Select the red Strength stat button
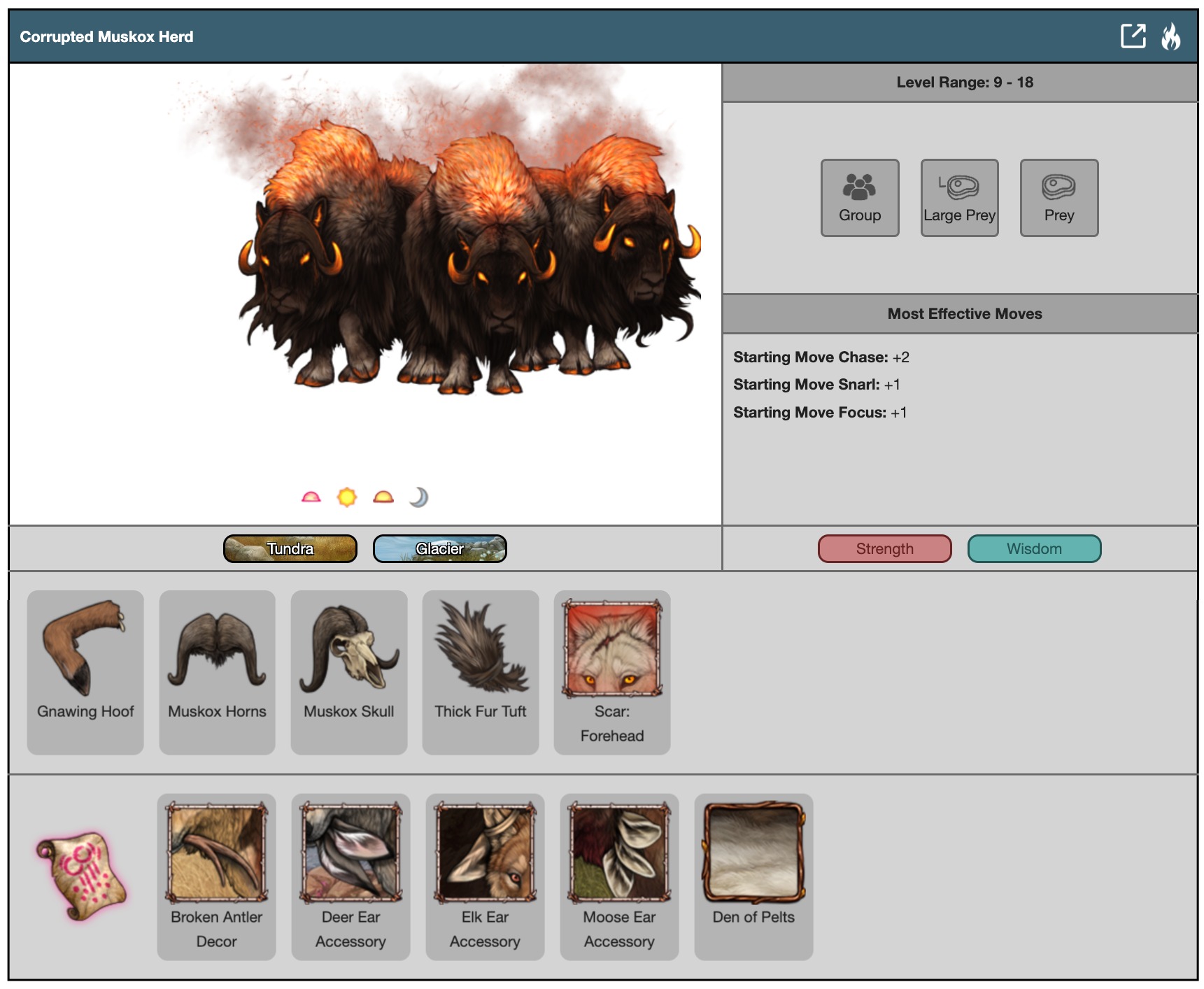Image resolution: width=1204 pixels, height=989 pixels. (884, 549)
